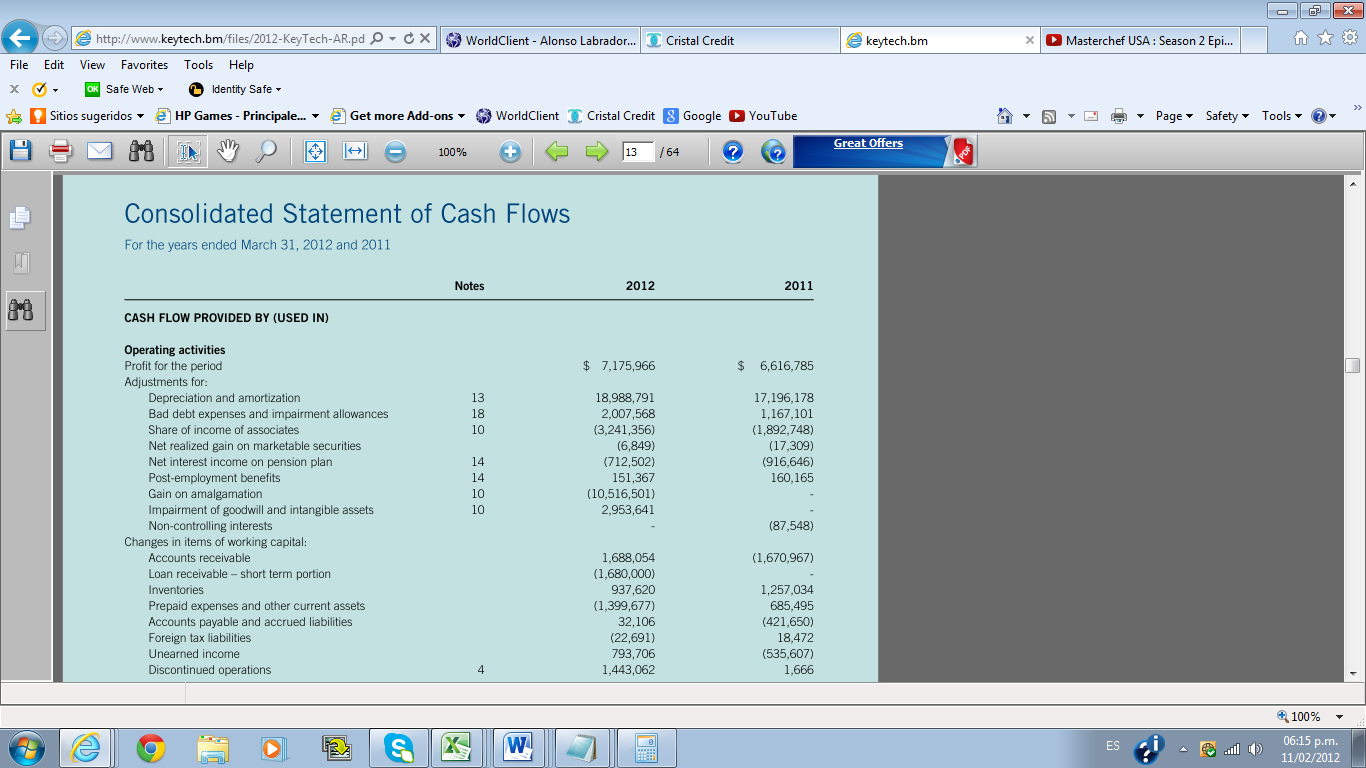
Task: Toggle the pages thumbnail panel in sidebar
Action: tap(21, 217)
